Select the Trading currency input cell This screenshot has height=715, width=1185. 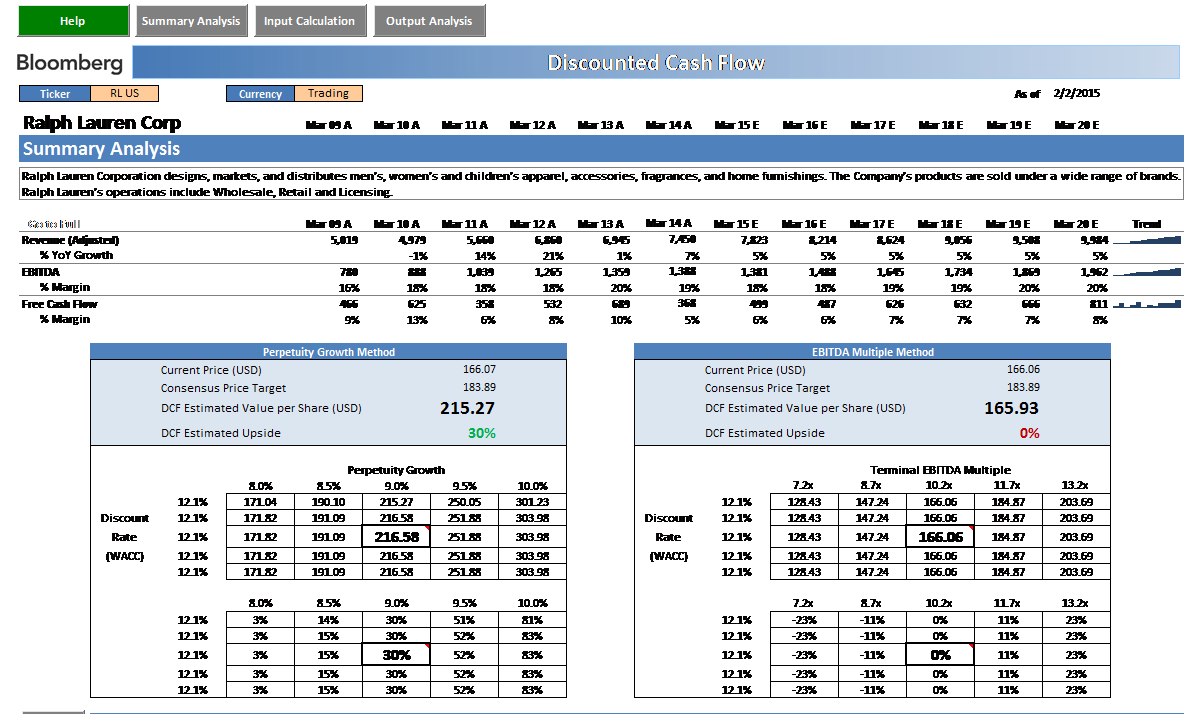coord(328,93)
